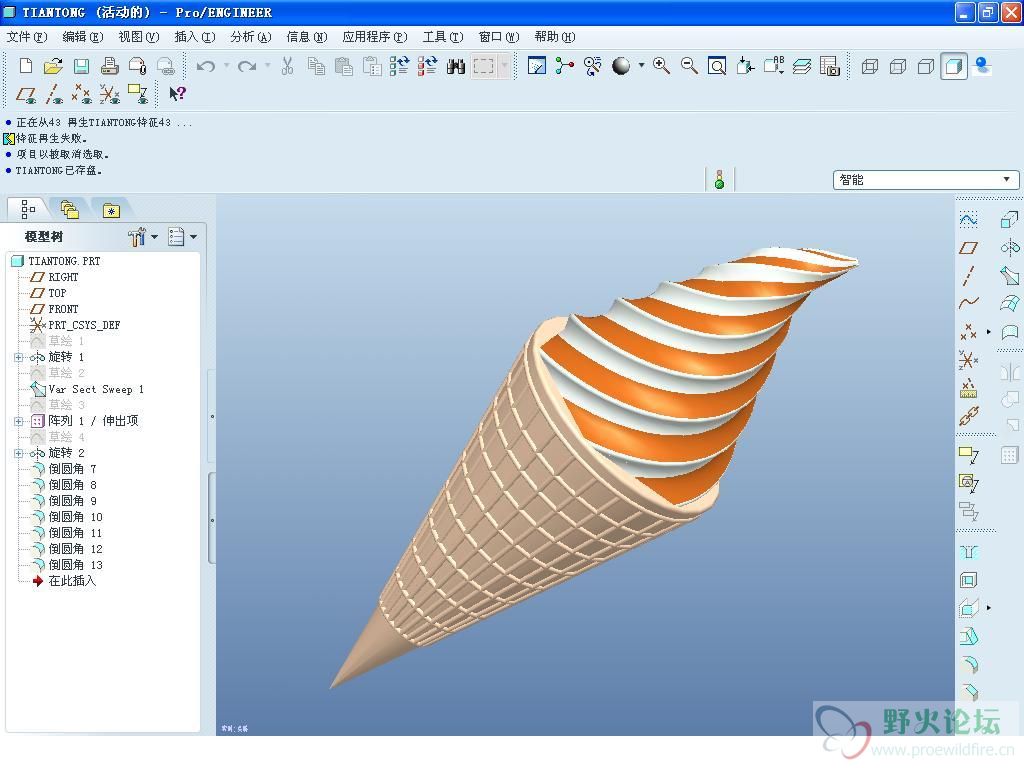
Task: Click the scissors Cut icon
Action: (x=287, y=66)
